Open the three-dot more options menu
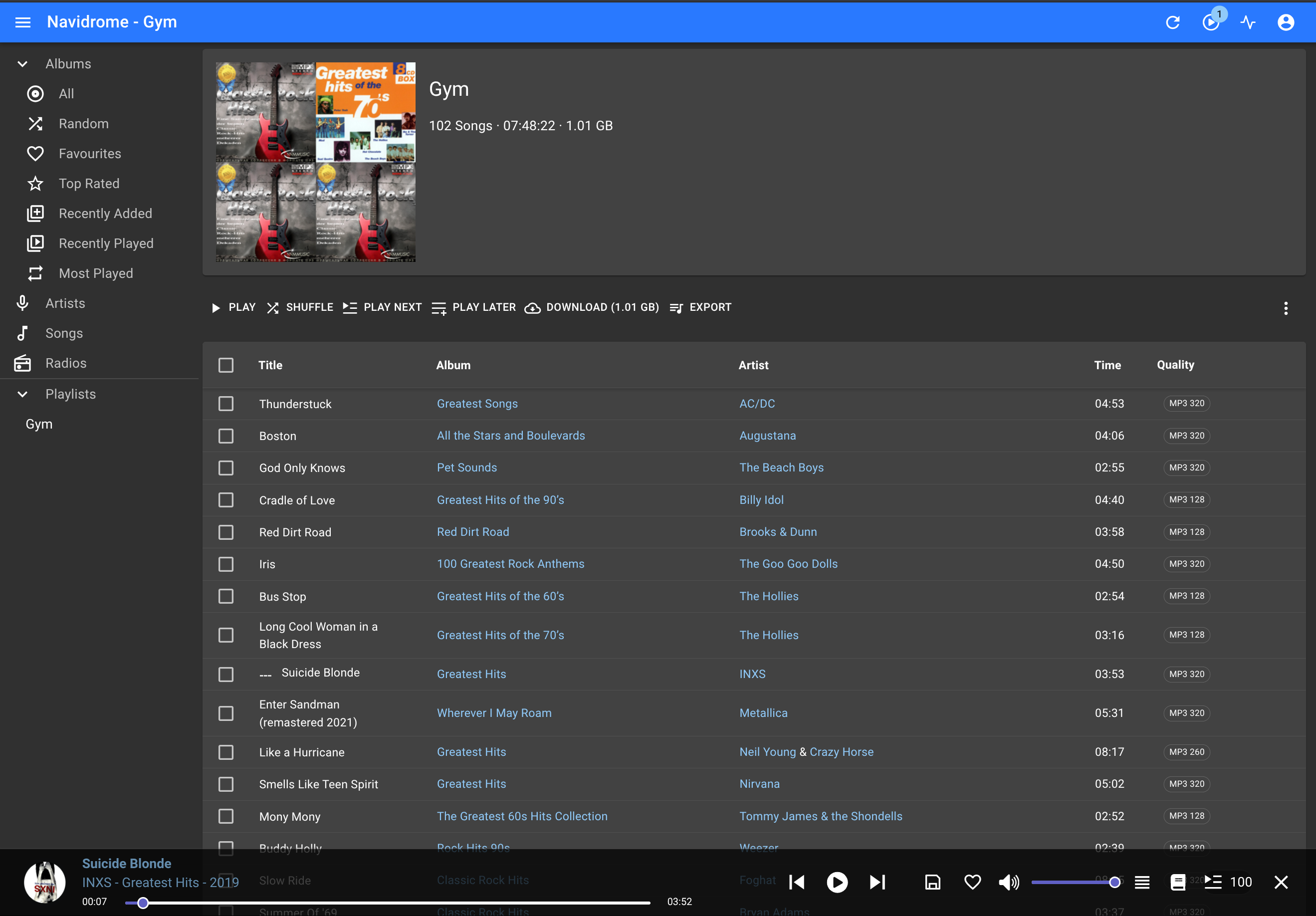1316x916 pixels. (1286, 308)
